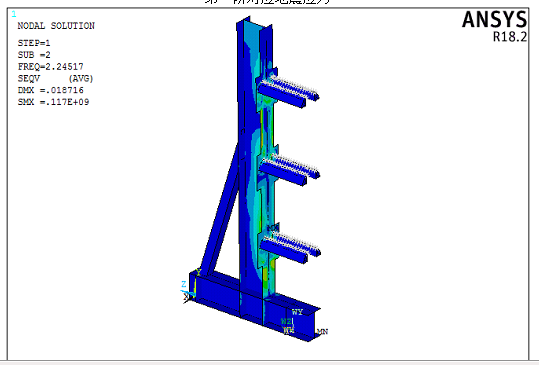Click the ANSYS logo text

point(494,20)
